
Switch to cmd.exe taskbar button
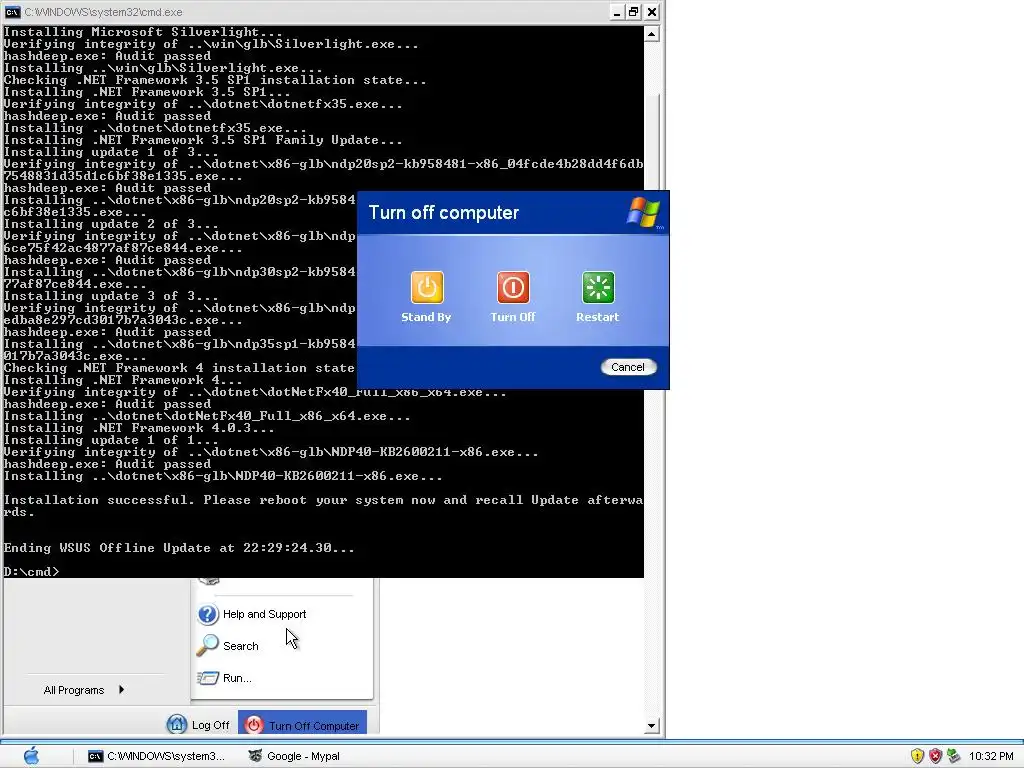click(x=157, y=756)
